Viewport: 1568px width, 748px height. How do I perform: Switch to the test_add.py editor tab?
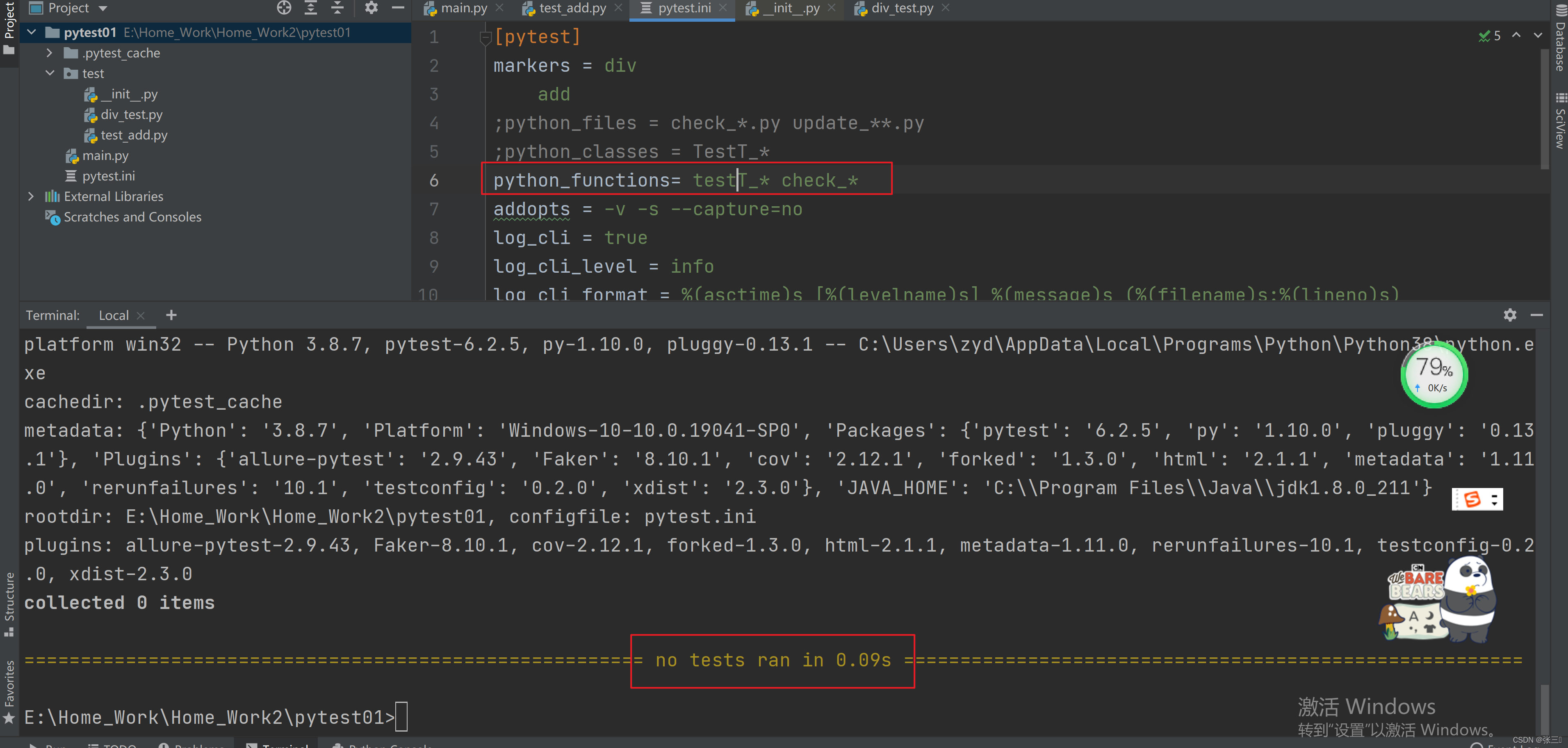[572, 8]
